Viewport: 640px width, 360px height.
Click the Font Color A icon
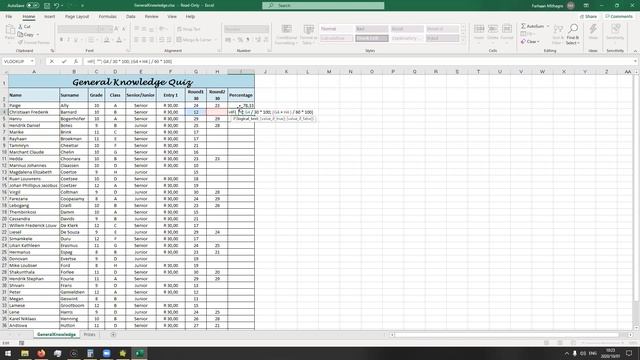point(119,40)
